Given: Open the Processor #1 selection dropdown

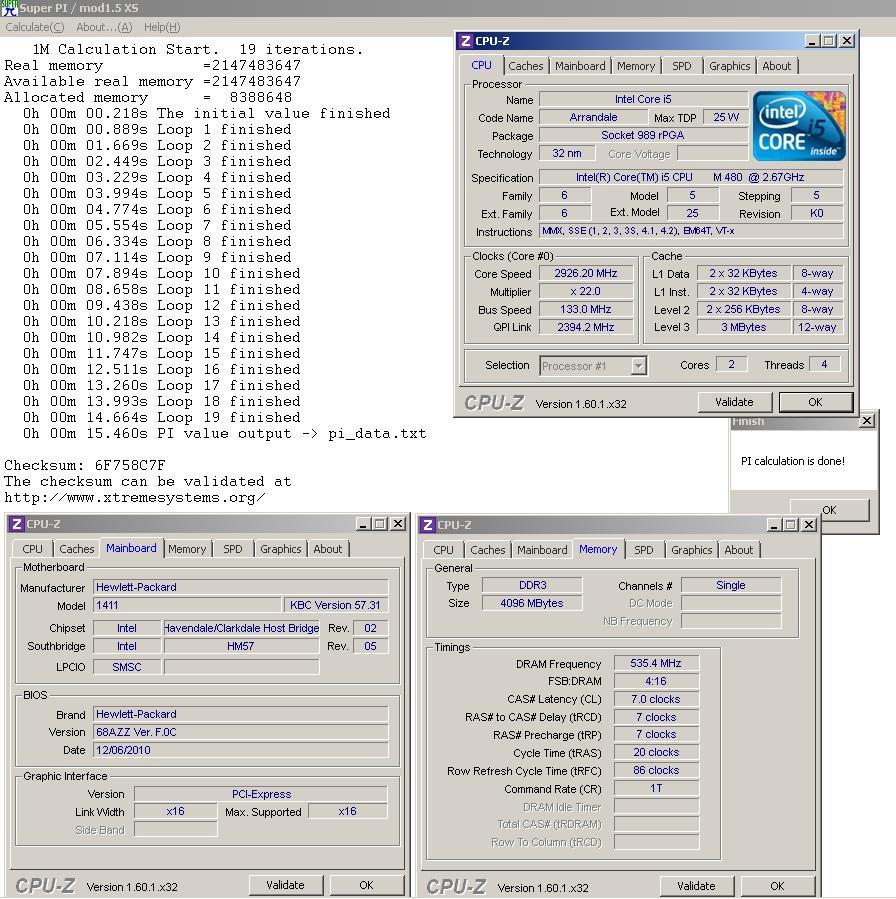Looking at the screenshot, I should (x=639, y=365).
